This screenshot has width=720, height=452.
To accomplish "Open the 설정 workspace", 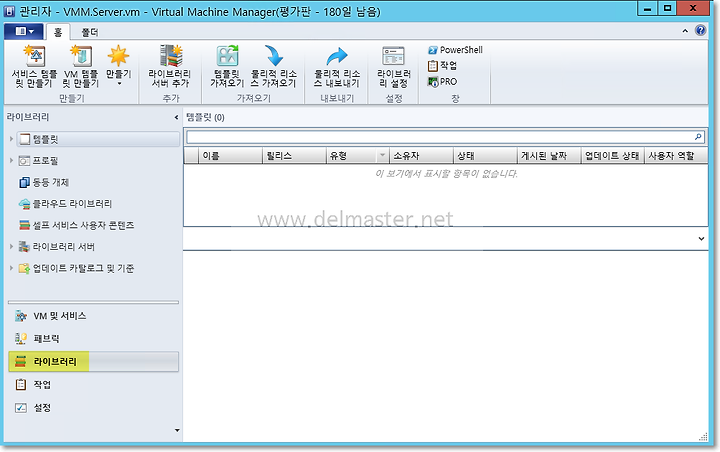I will tap(93, 407).
